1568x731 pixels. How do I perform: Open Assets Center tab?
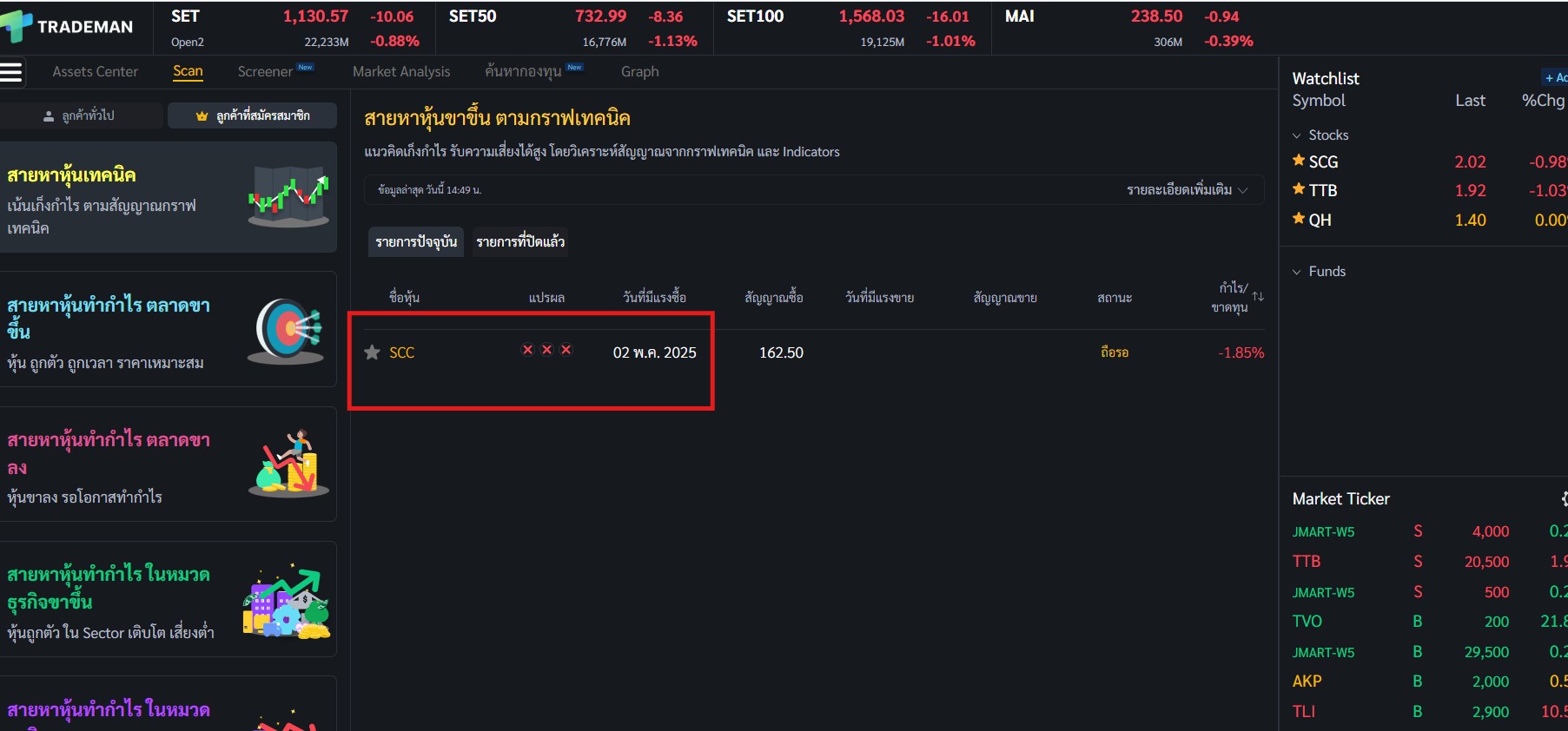tap(96, 72)
